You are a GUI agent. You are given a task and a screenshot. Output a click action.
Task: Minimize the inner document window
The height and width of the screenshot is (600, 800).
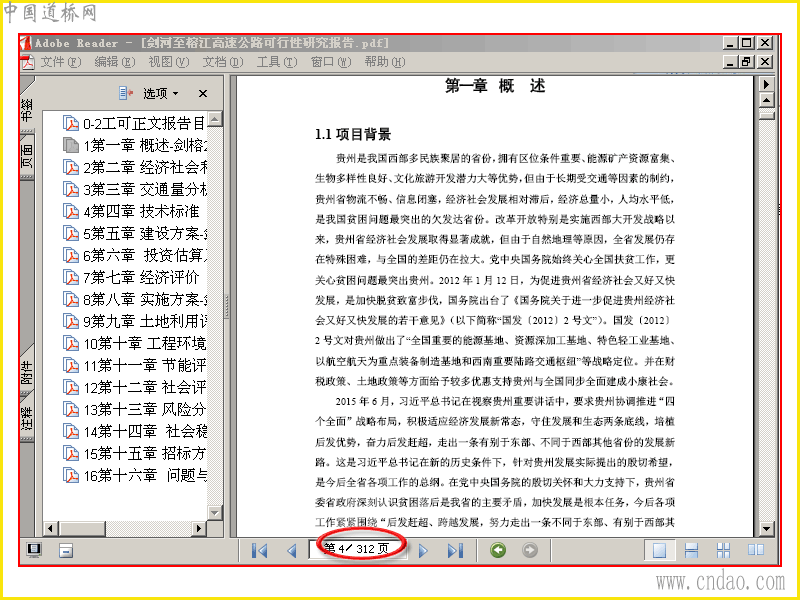[x=731, y=62]
